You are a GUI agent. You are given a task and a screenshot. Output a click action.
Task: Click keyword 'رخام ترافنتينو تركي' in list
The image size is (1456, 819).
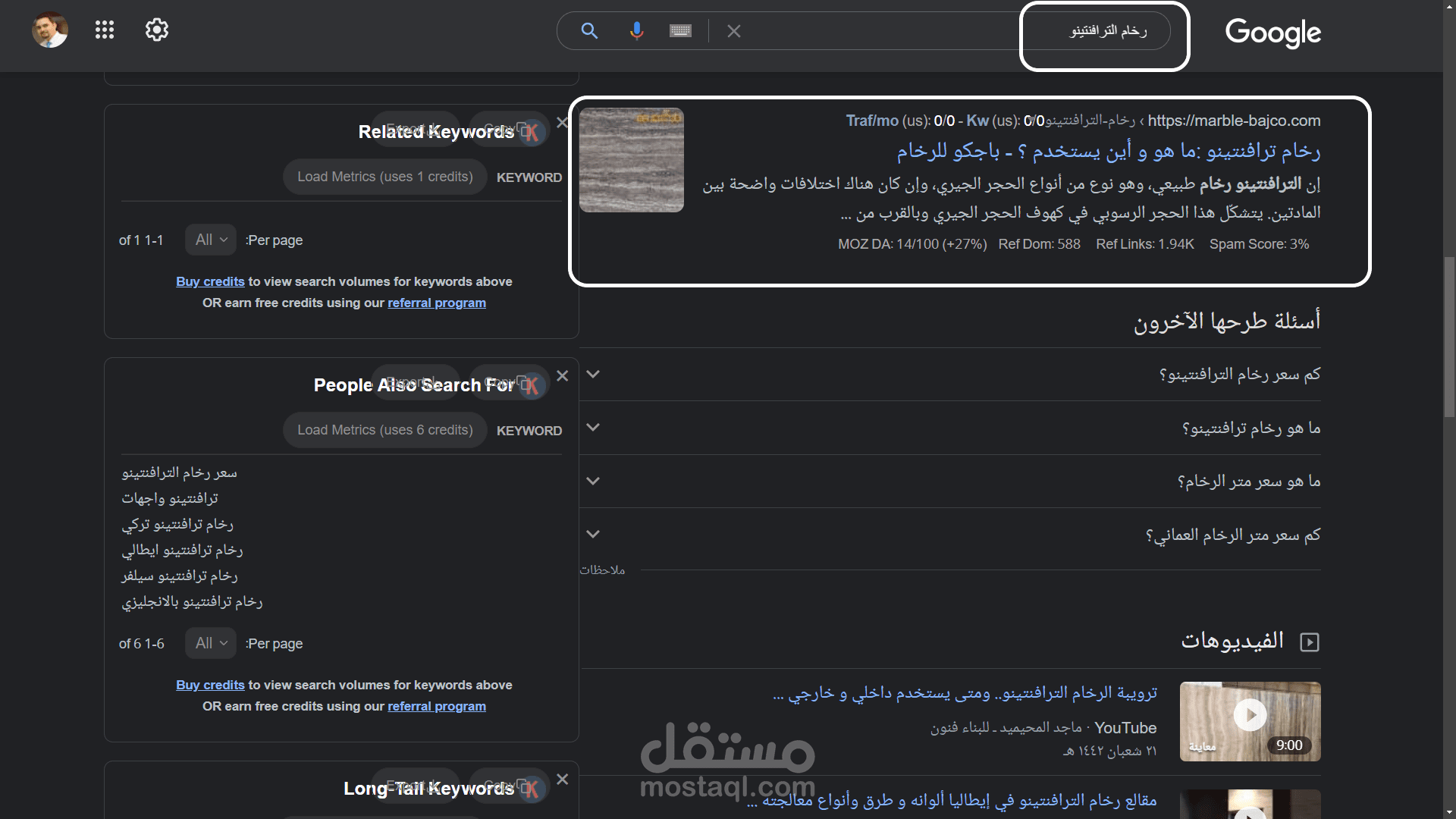click(x=177, y=524)
